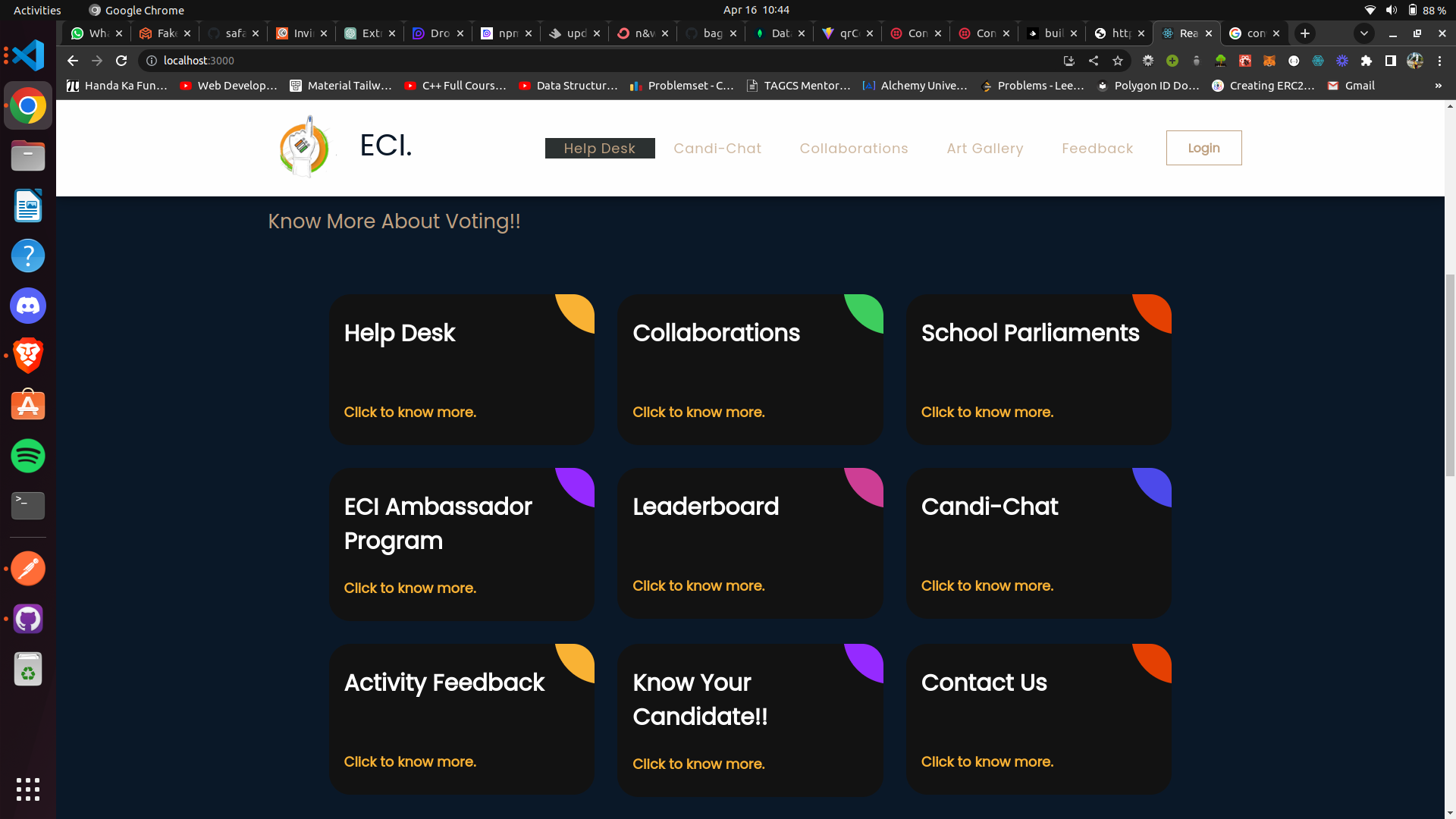Open the MetaMask fox extension

(x=1269, y=61)
